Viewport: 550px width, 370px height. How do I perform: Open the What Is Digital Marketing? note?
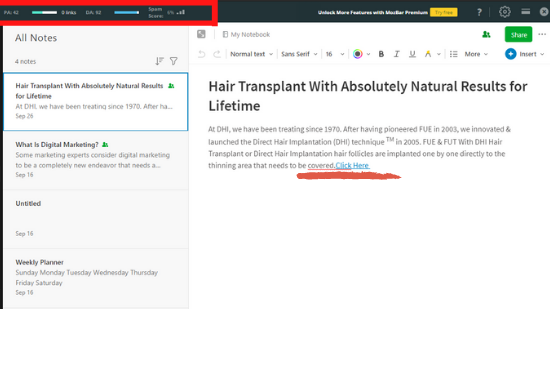[x=95, y=160]
